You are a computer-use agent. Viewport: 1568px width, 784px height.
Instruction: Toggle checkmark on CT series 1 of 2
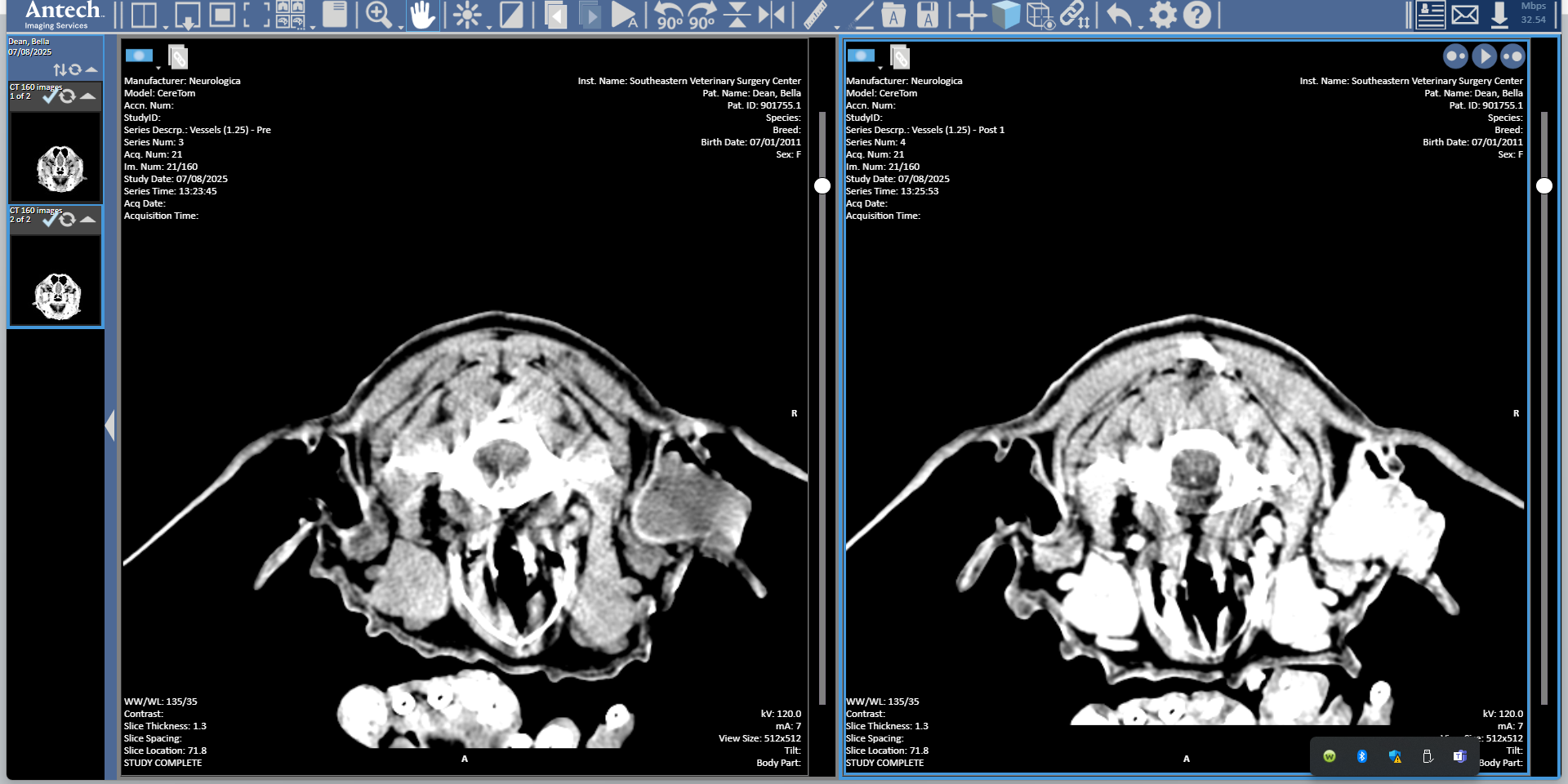coord(51,96)
